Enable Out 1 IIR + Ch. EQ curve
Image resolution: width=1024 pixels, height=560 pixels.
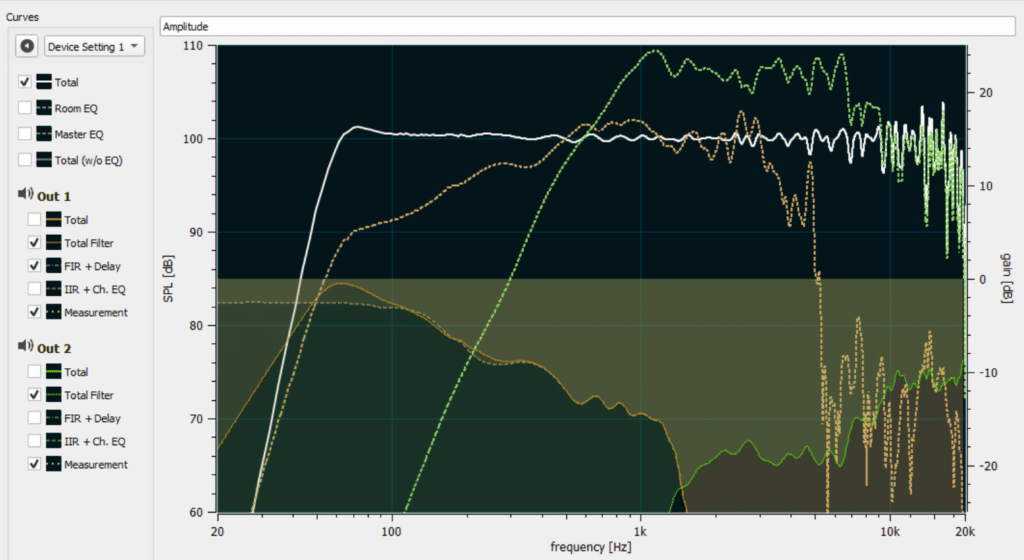tap(35, 289)
